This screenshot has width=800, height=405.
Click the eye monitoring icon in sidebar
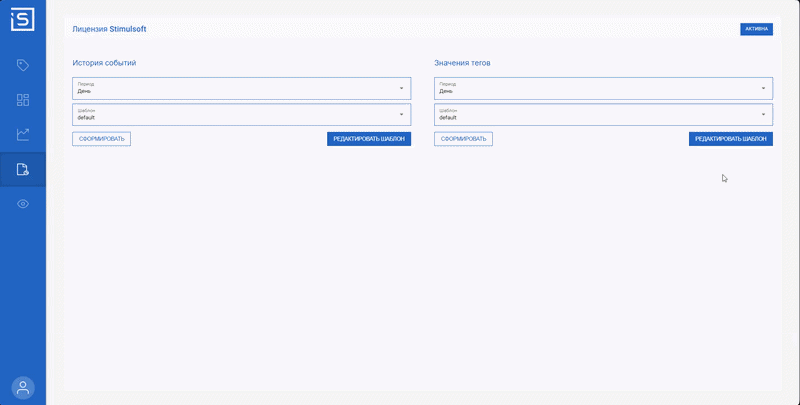(23, 204)
